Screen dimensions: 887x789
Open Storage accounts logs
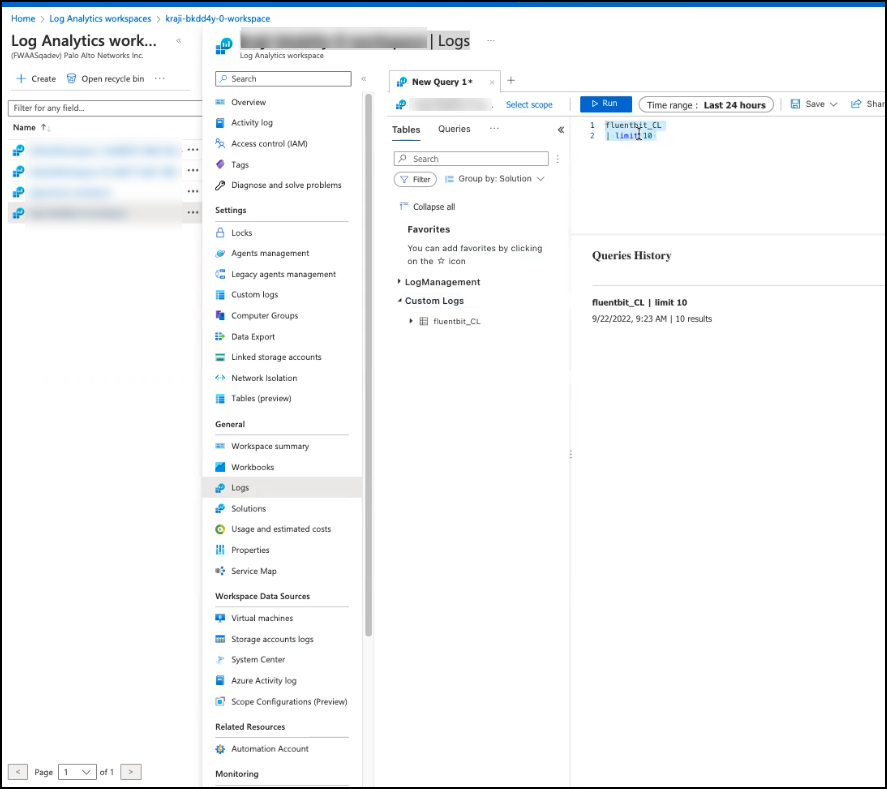click(x=272, y=639)
